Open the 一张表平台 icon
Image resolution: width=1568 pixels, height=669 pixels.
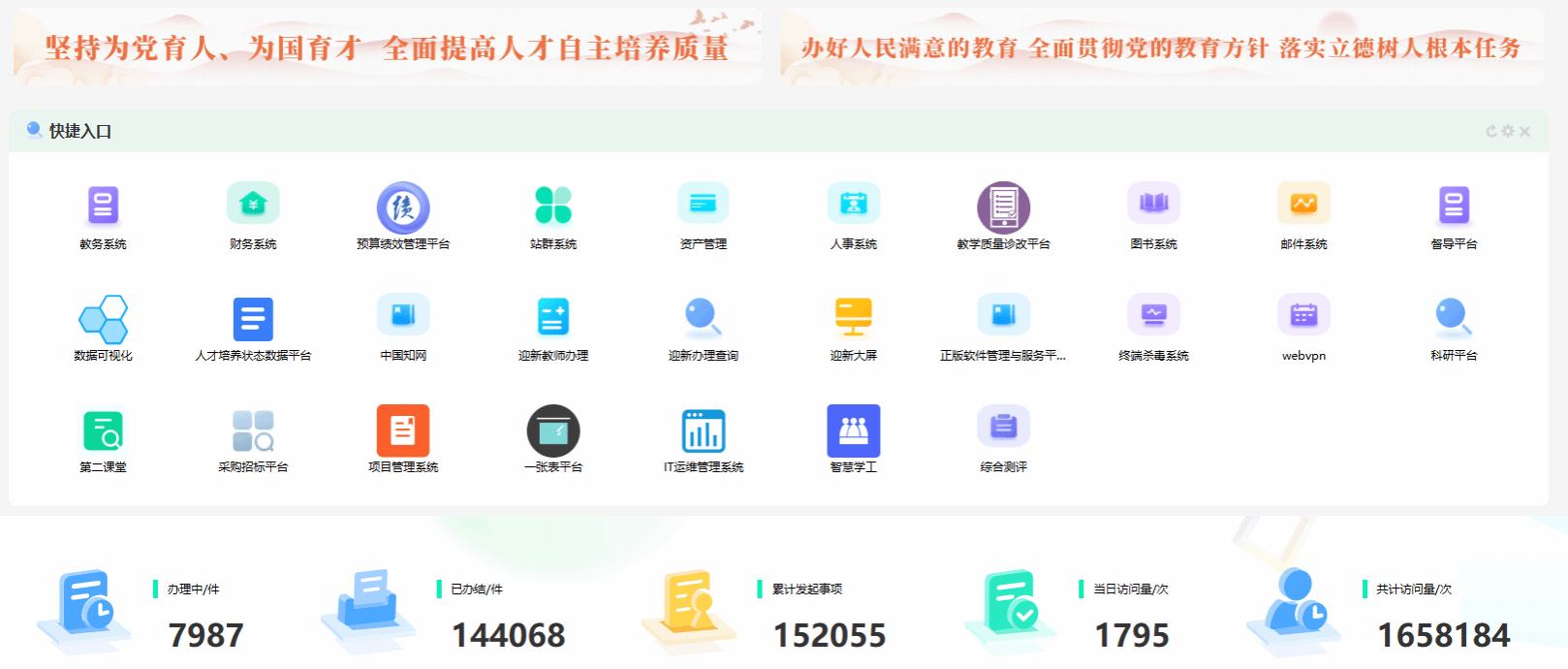pos(553,430)
